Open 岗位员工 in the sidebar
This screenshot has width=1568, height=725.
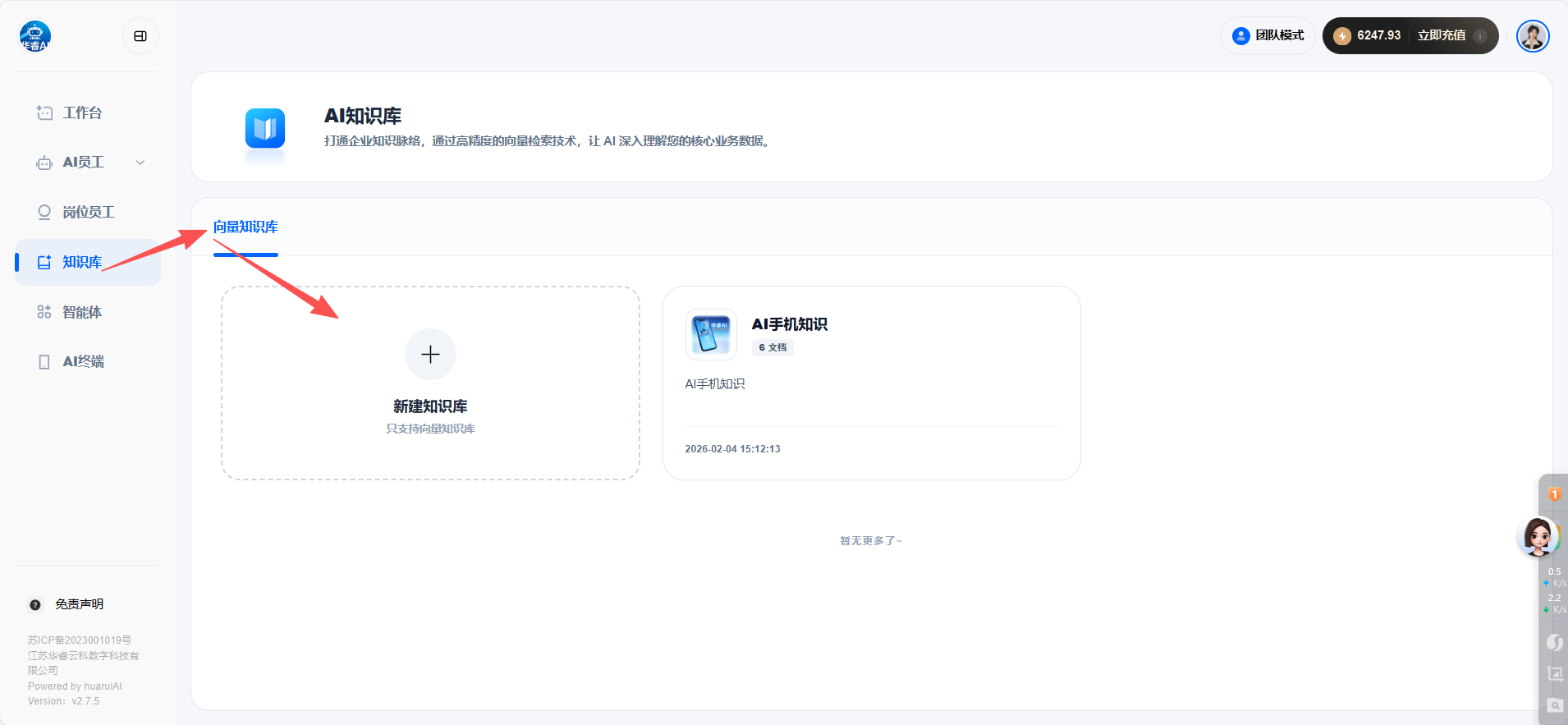88,213
